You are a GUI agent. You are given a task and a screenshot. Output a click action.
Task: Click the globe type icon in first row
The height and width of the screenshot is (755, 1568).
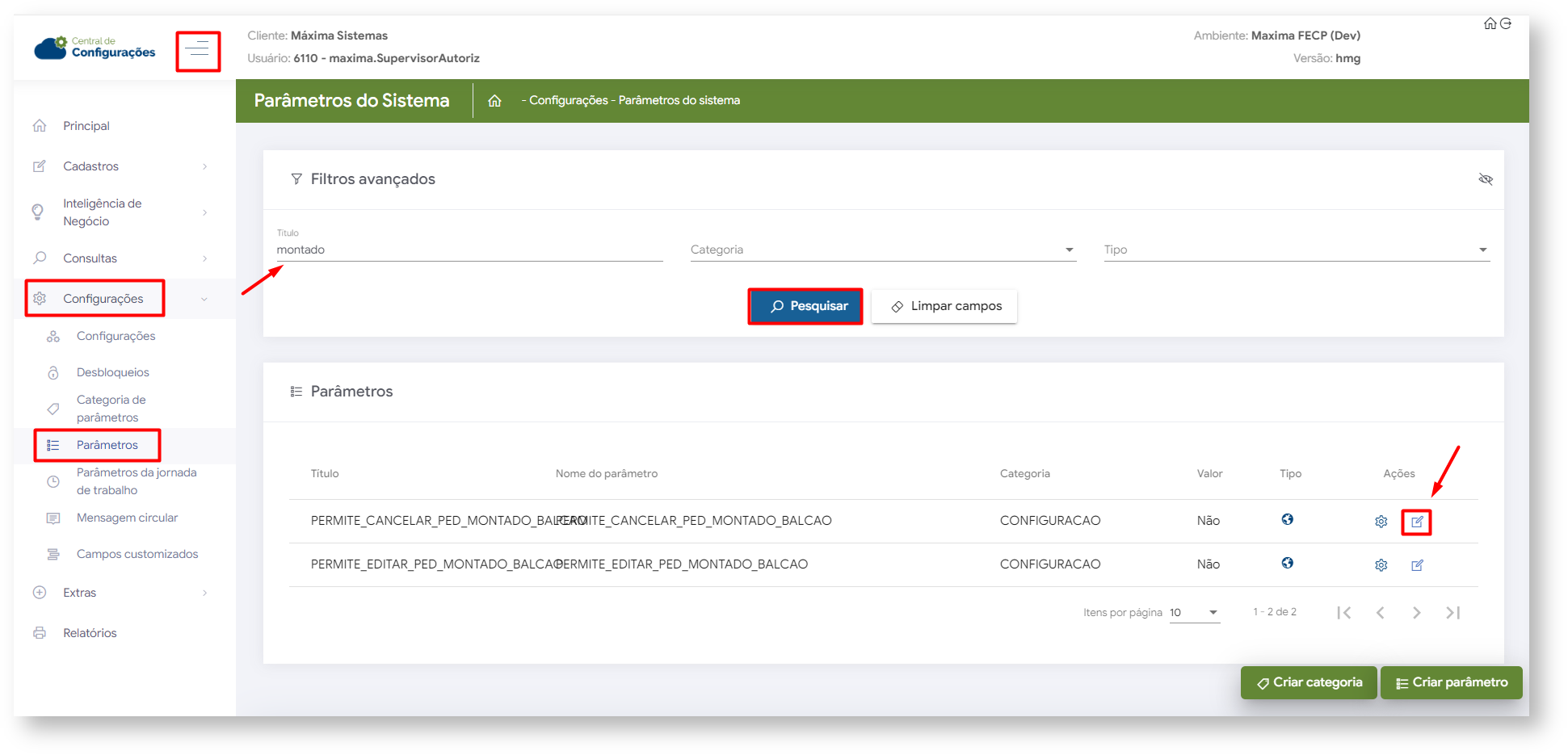pyautogui.click(x=1287, y=520)
